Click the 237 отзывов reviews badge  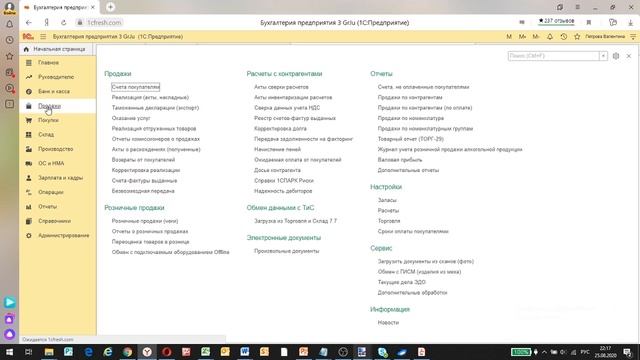[x=556, y=21]
